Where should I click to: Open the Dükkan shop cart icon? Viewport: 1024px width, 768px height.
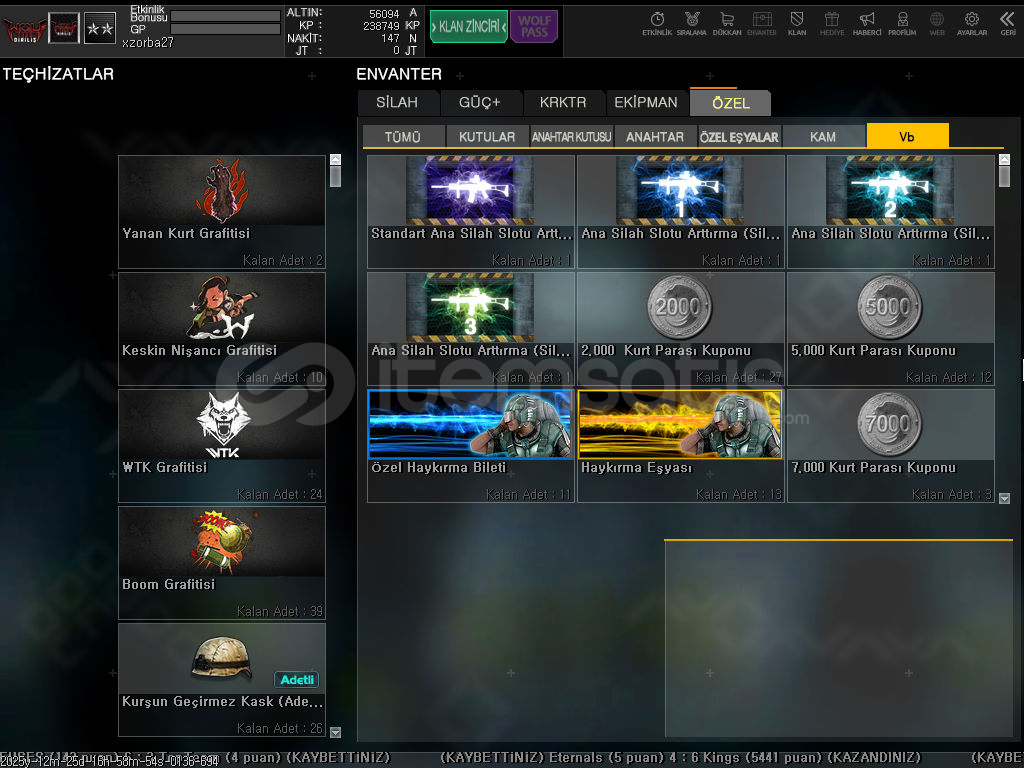pos(727,24)
